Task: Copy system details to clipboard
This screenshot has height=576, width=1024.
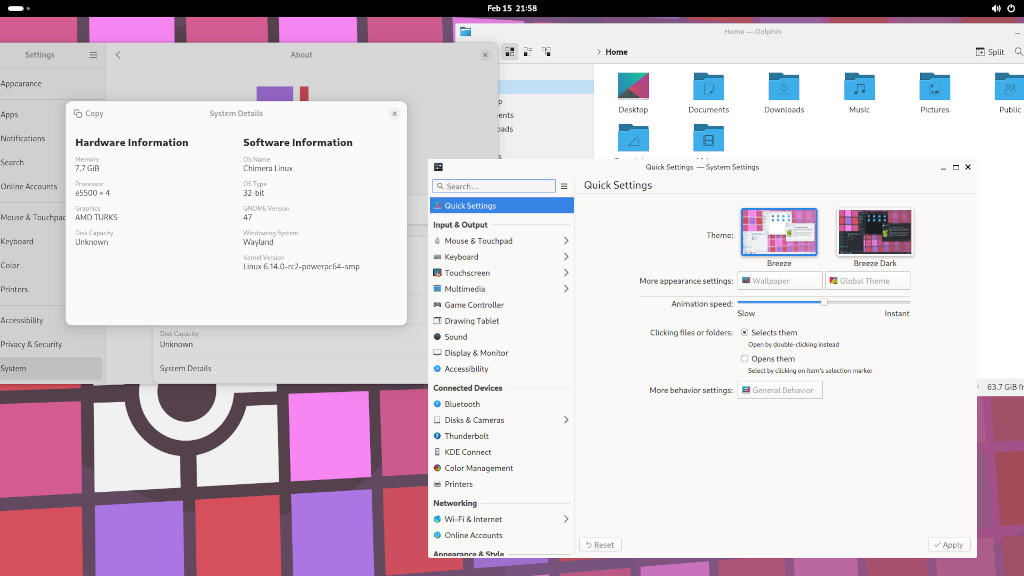Action: [89, 114]
